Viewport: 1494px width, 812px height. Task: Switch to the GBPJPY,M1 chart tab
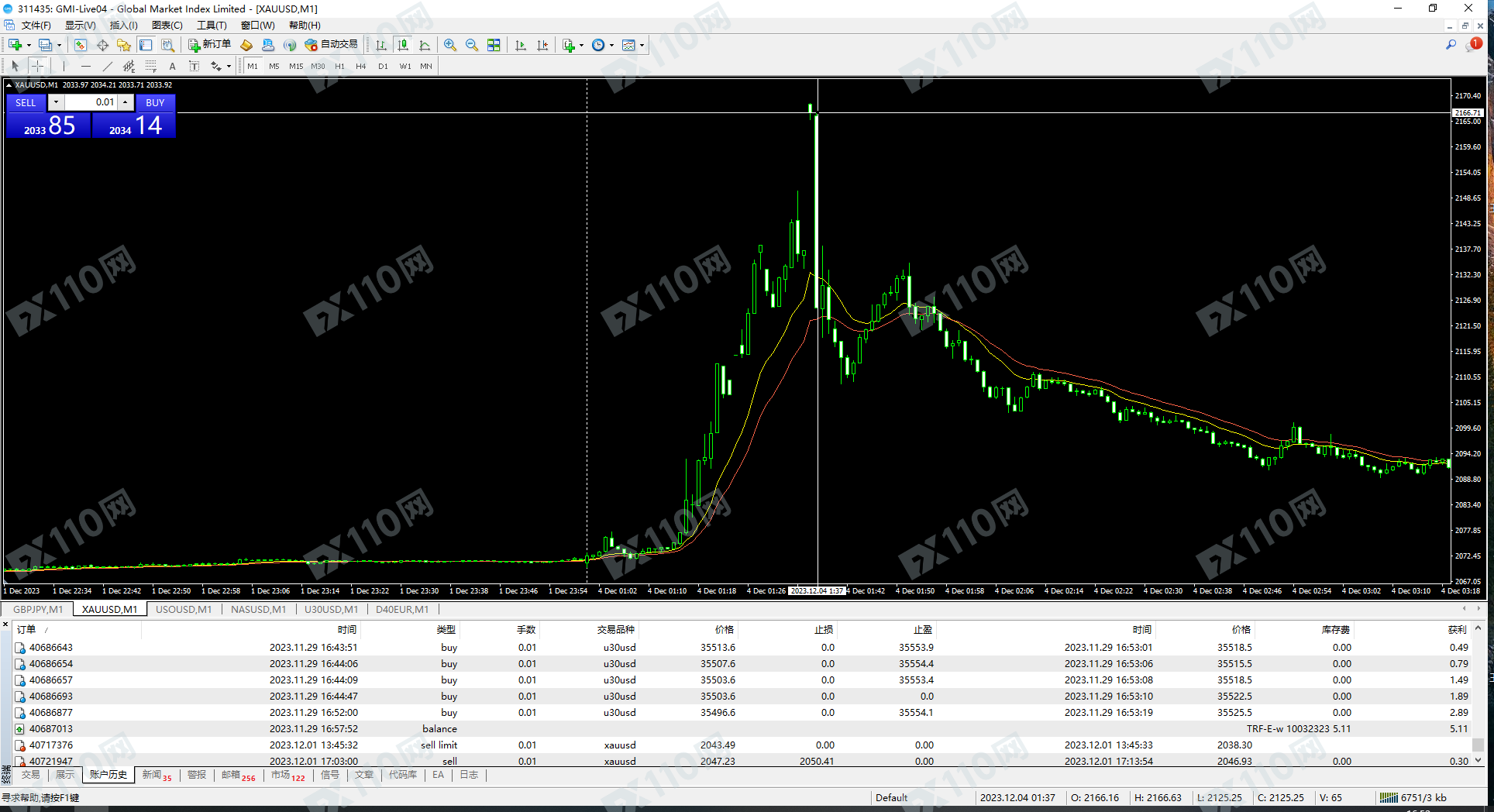pos(38,609)
